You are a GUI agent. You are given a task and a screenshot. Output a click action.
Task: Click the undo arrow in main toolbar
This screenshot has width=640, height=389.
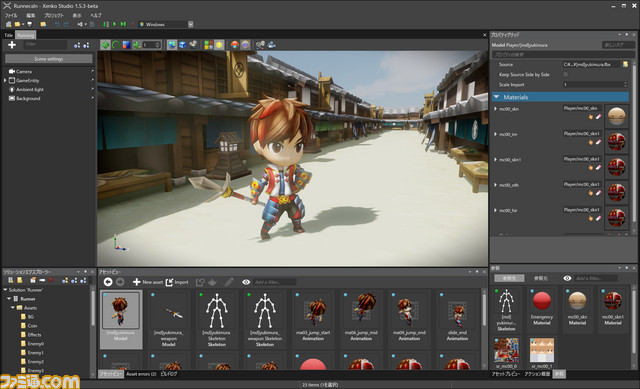click(57, 24)
